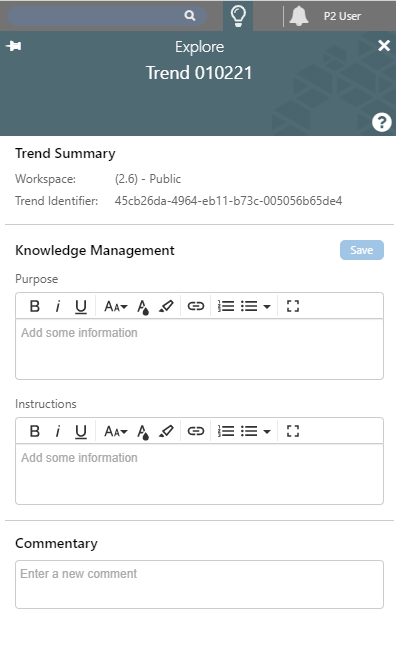Toggle underline in Instructions editor
Image resolution: width=396 pixels, height=658 pixels.
pyautogui.click(x=81, y=431)
